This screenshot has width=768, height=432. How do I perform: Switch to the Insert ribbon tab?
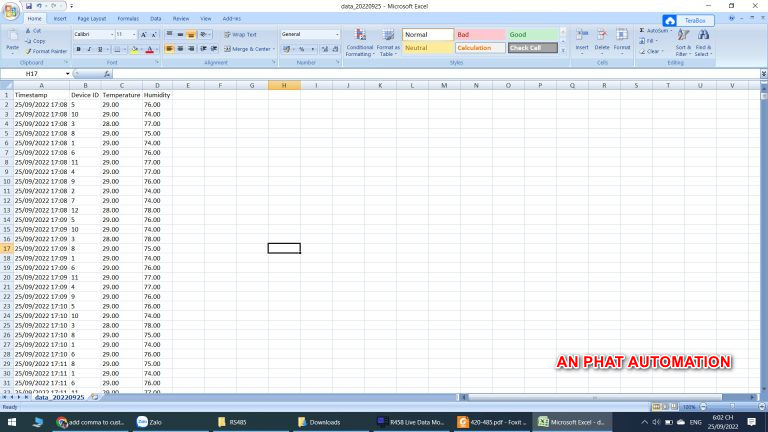pyautogui.click(x=60, y=19)
